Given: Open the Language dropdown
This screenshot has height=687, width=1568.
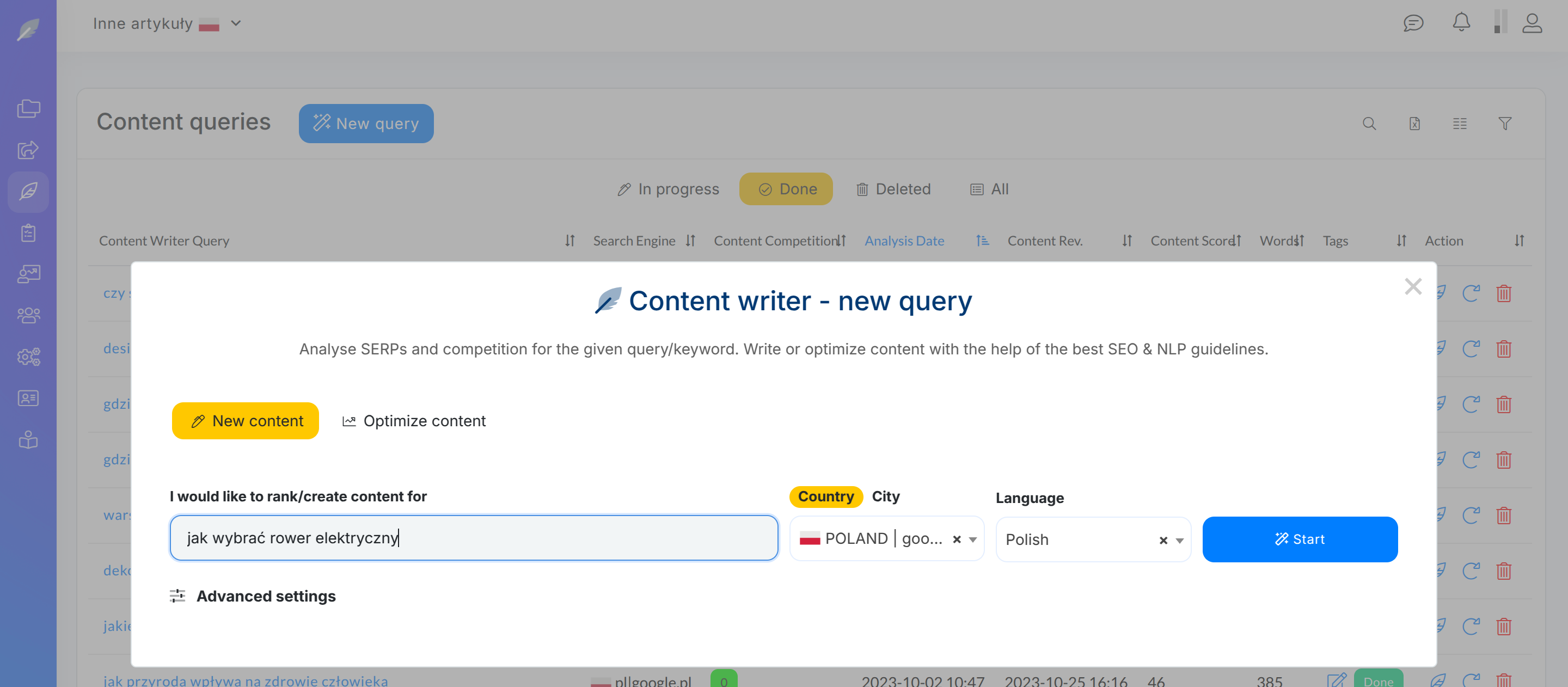Looking at the screenshot, I should 1179,541.
